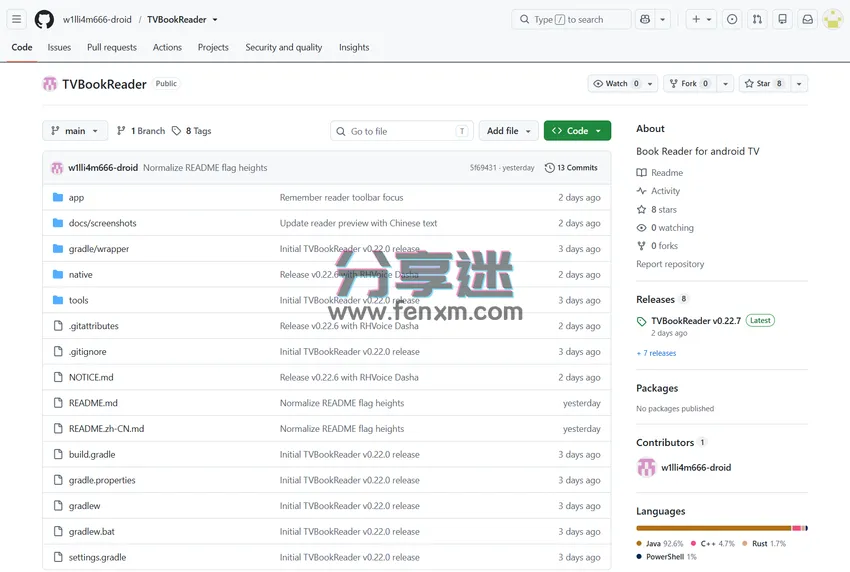
Task: Click the tag icon beside 8 Tags
Action: click(x=176, y=131)
